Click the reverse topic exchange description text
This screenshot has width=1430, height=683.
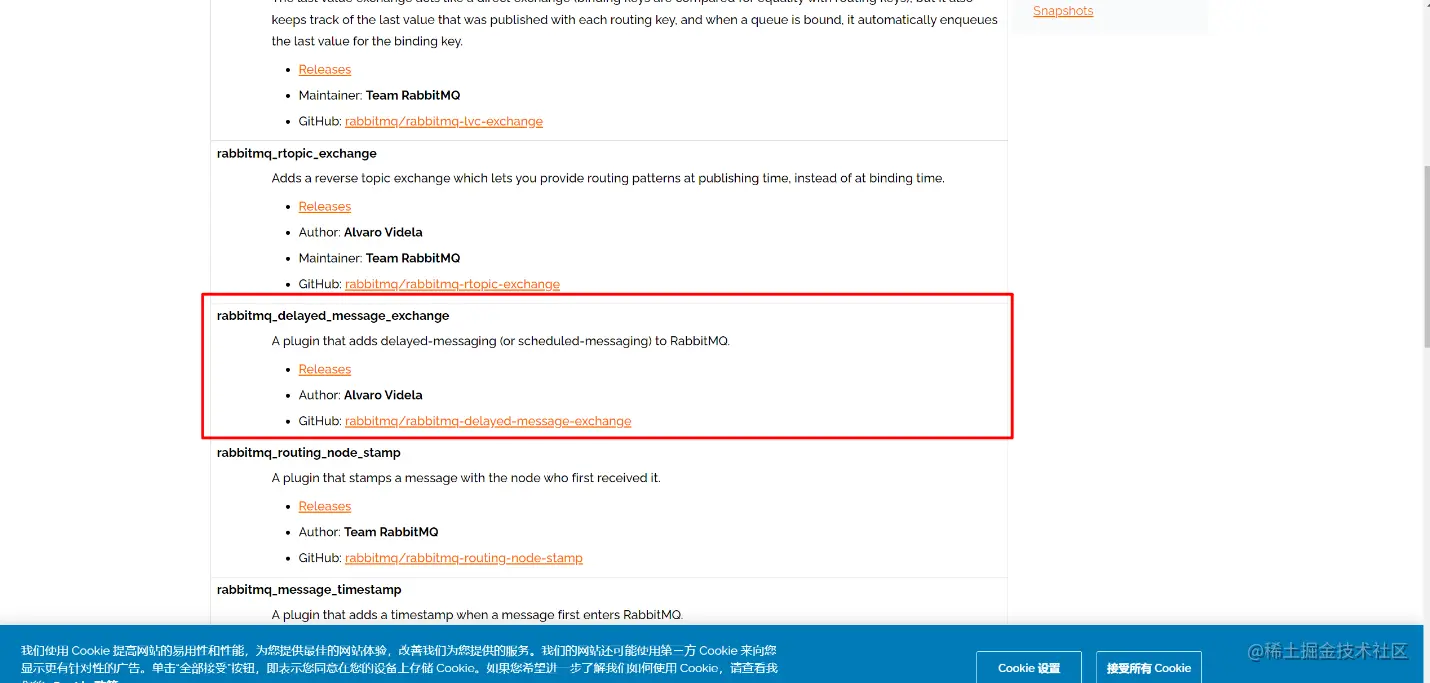608,178
